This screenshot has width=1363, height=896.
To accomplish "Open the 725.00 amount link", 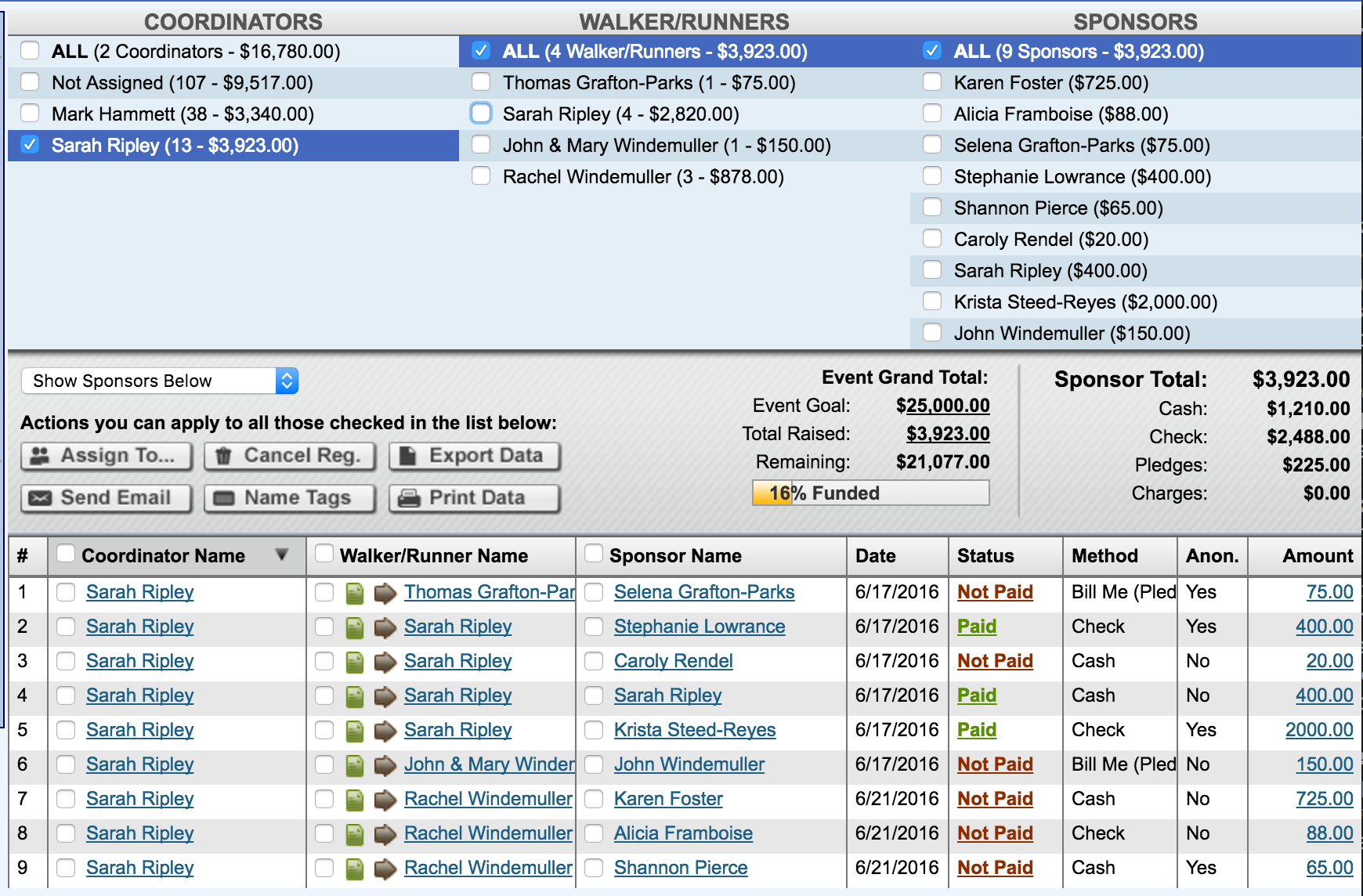I will (1325, 799).
